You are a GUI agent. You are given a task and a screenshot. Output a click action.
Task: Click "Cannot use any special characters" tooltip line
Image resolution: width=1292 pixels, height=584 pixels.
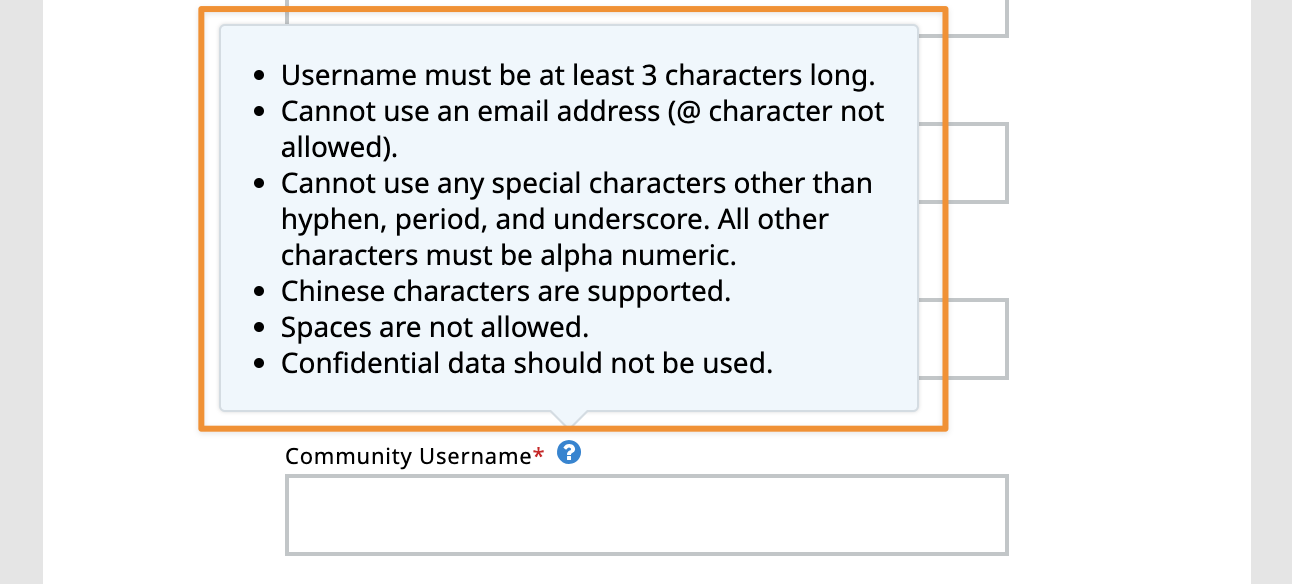click(x=576, y=184)
